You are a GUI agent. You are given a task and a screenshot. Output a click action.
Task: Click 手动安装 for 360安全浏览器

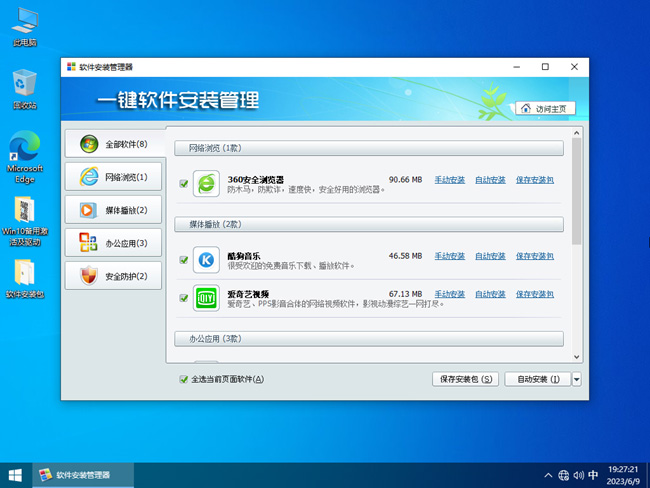point(450,180)
